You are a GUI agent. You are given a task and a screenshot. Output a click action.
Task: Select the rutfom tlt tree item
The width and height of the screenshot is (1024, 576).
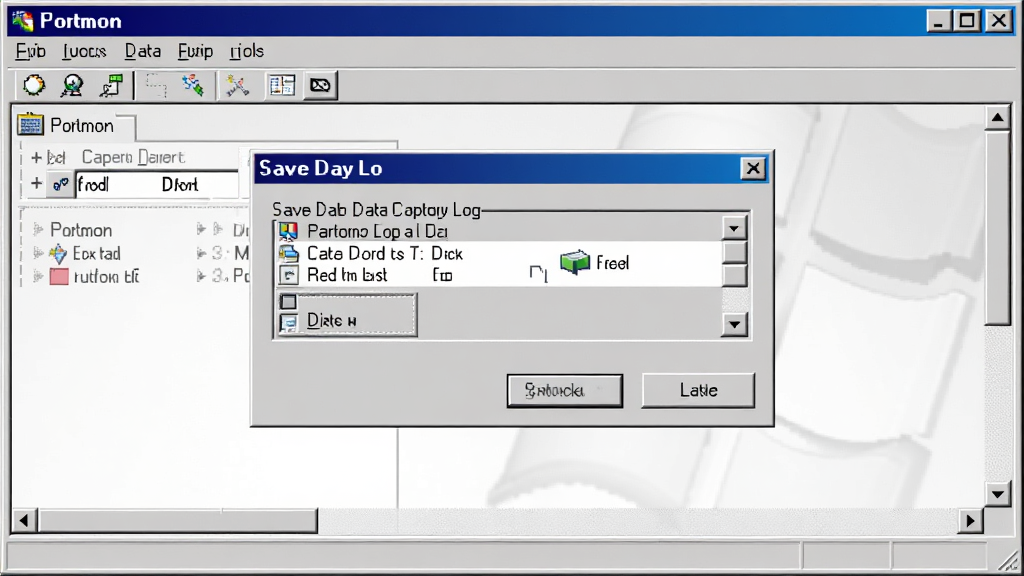106,277
